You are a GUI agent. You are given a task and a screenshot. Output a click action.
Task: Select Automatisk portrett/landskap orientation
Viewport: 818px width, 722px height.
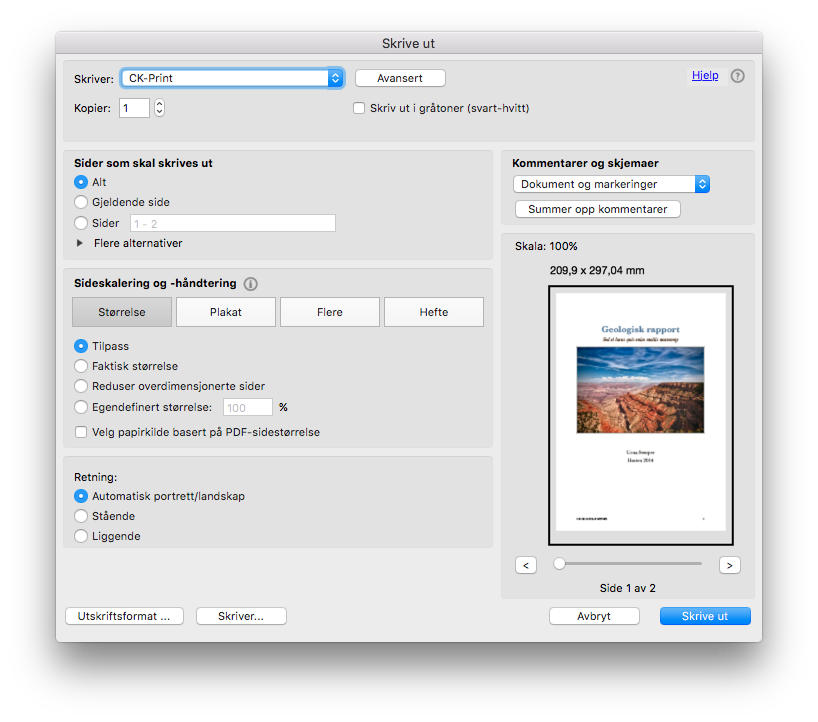(x=81, y=496)
